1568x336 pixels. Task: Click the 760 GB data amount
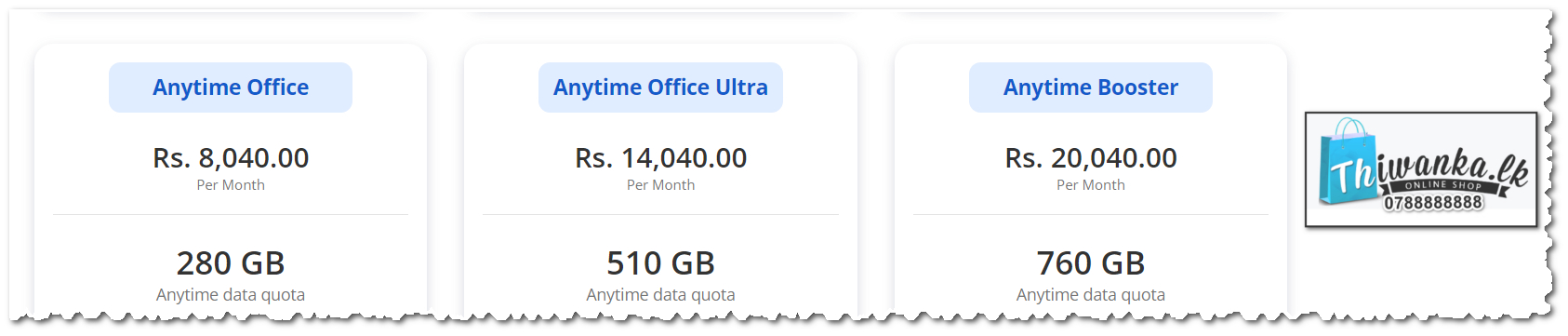1091,263
